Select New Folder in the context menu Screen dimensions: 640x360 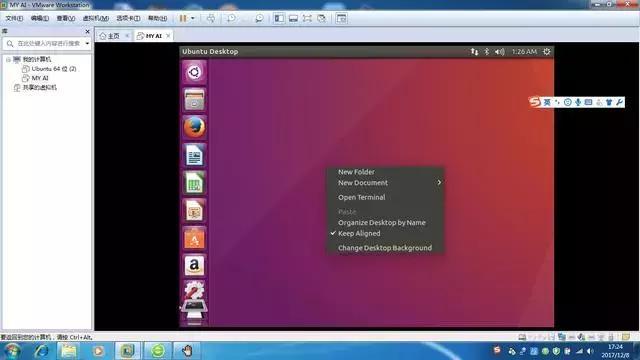click(356, 172)
